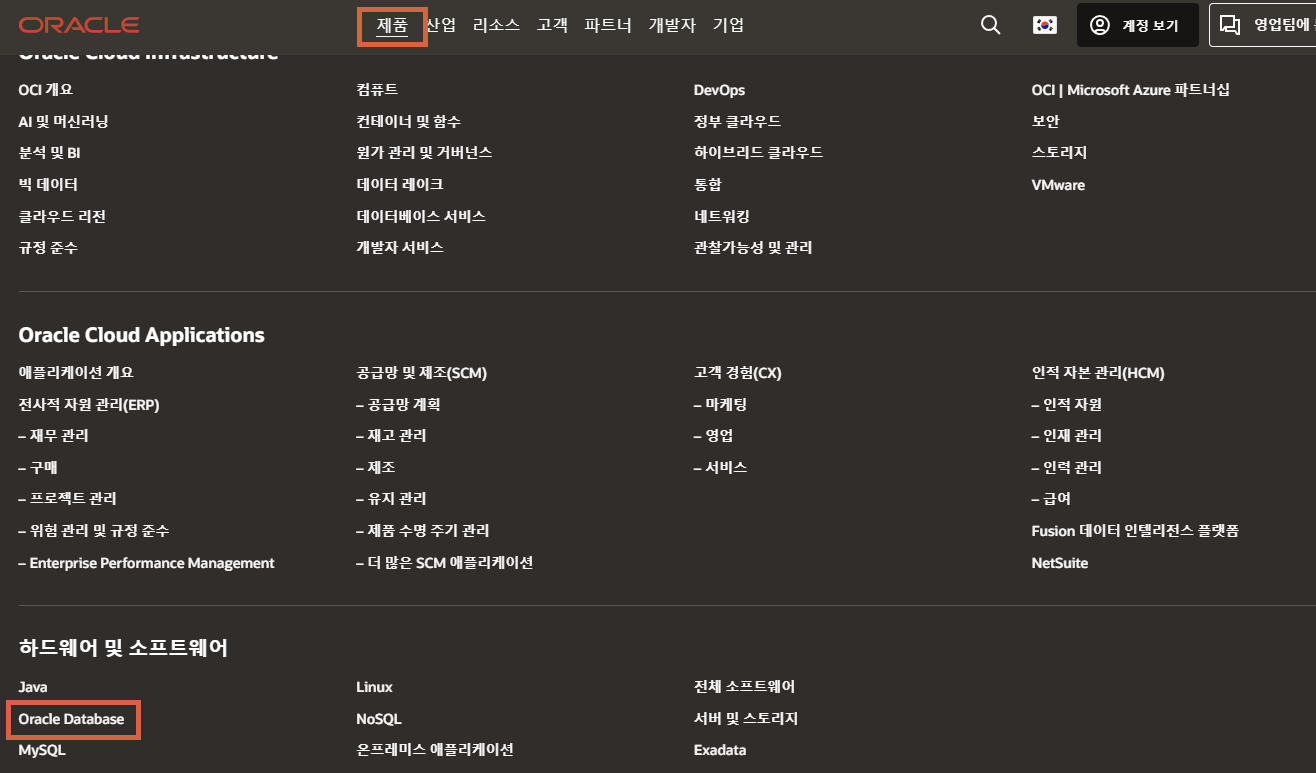Screen dimensions: 1316x773
Task: Click 데이터베이스 서비스 link
Action: point(421,216)
